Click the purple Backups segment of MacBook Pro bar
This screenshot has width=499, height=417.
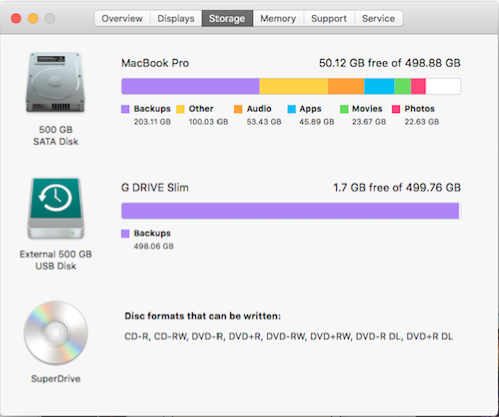tap(190, 86)
